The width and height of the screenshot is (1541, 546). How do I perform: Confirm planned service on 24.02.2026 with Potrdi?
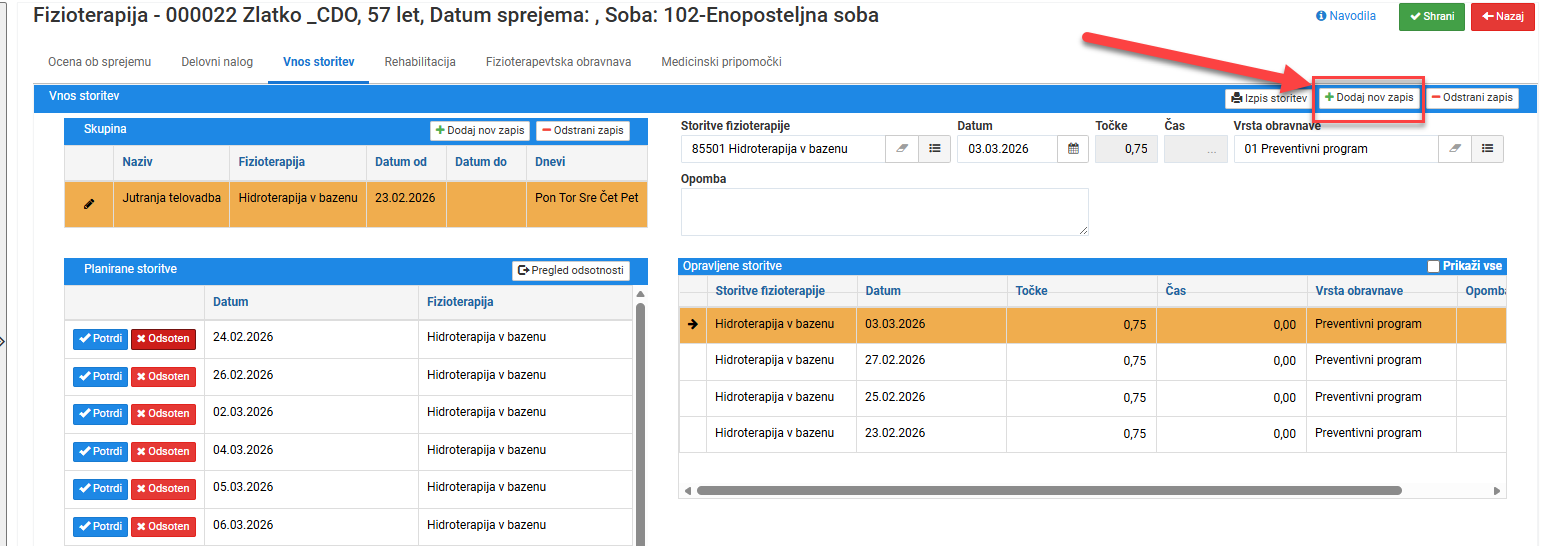[x=100, y=339]
